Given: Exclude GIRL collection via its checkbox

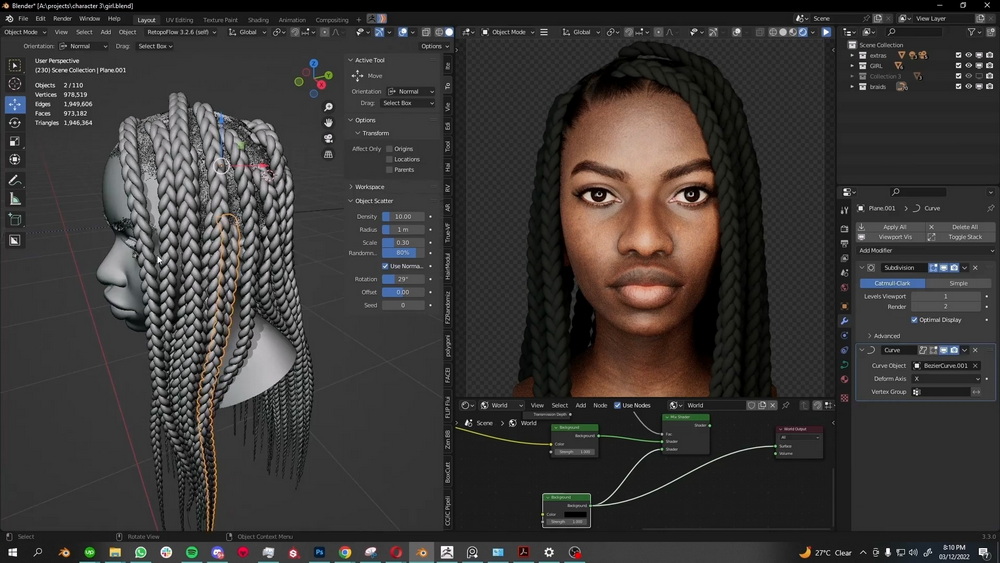Looking at the screenshot, I should point(958,66).
